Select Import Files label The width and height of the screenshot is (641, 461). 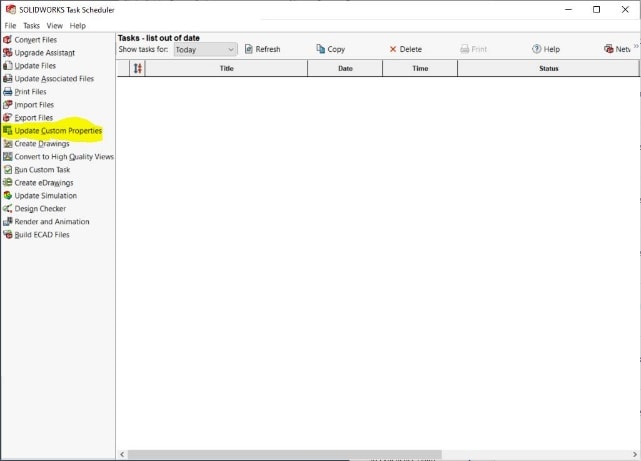[34, 105]
